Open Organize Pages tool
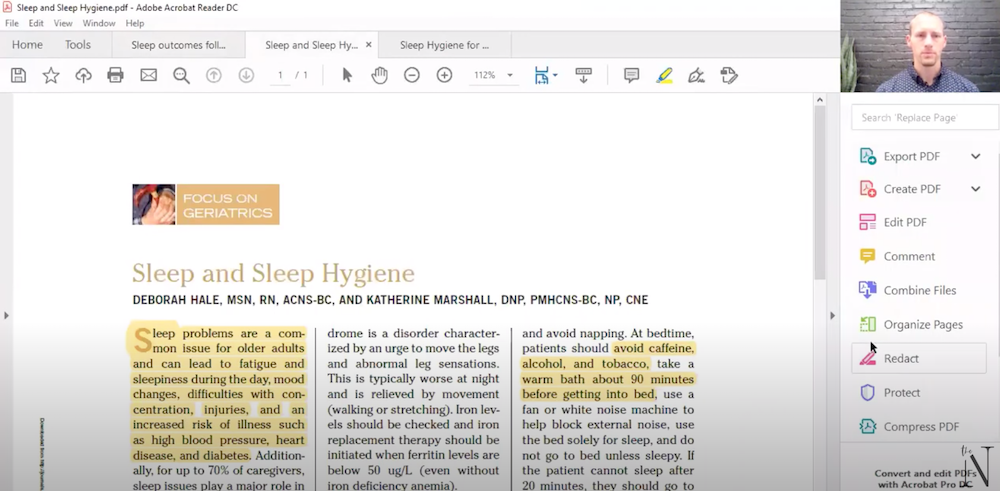The width and height of the screenshot is (1000, 491). click(923, 325)
